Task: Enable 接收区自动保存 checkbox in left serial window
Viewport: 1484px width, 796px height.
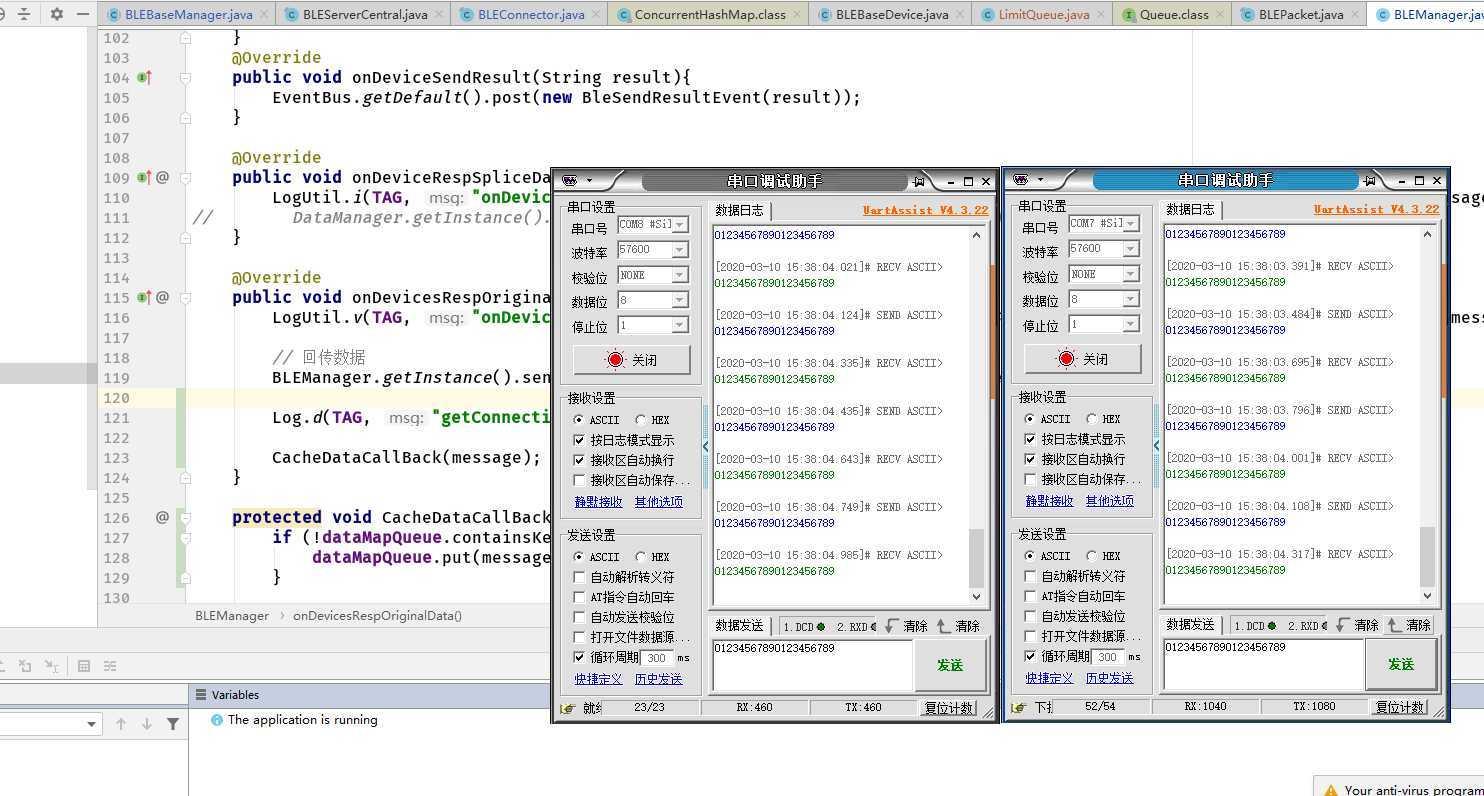Action: 579,480
